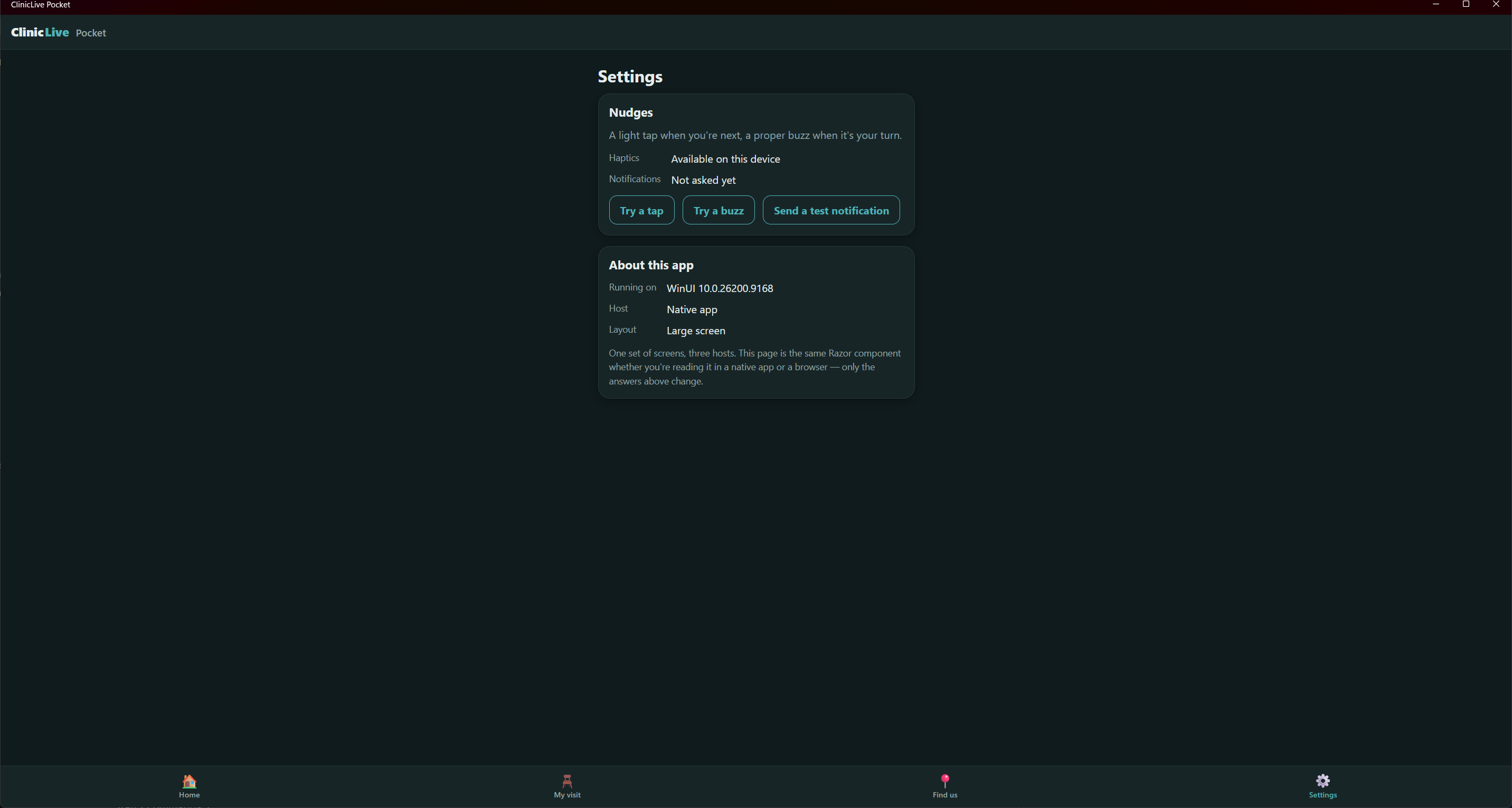Click the 'One set of screens, three hosts' paragraph

click(x=755, y=367)
